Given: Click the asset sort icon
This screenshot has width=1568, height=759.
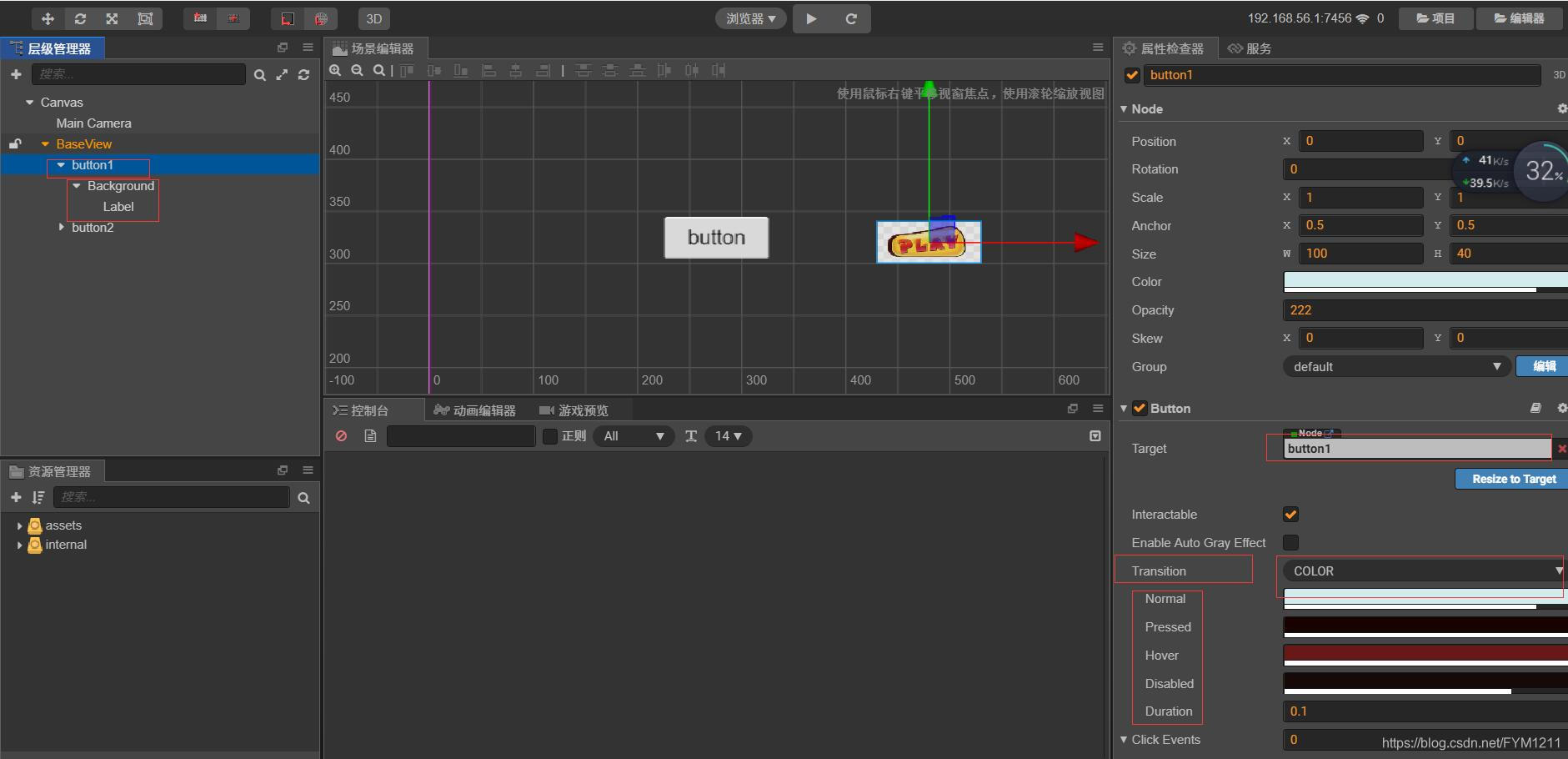Looking at the screenshot, I should pos(38,498).
